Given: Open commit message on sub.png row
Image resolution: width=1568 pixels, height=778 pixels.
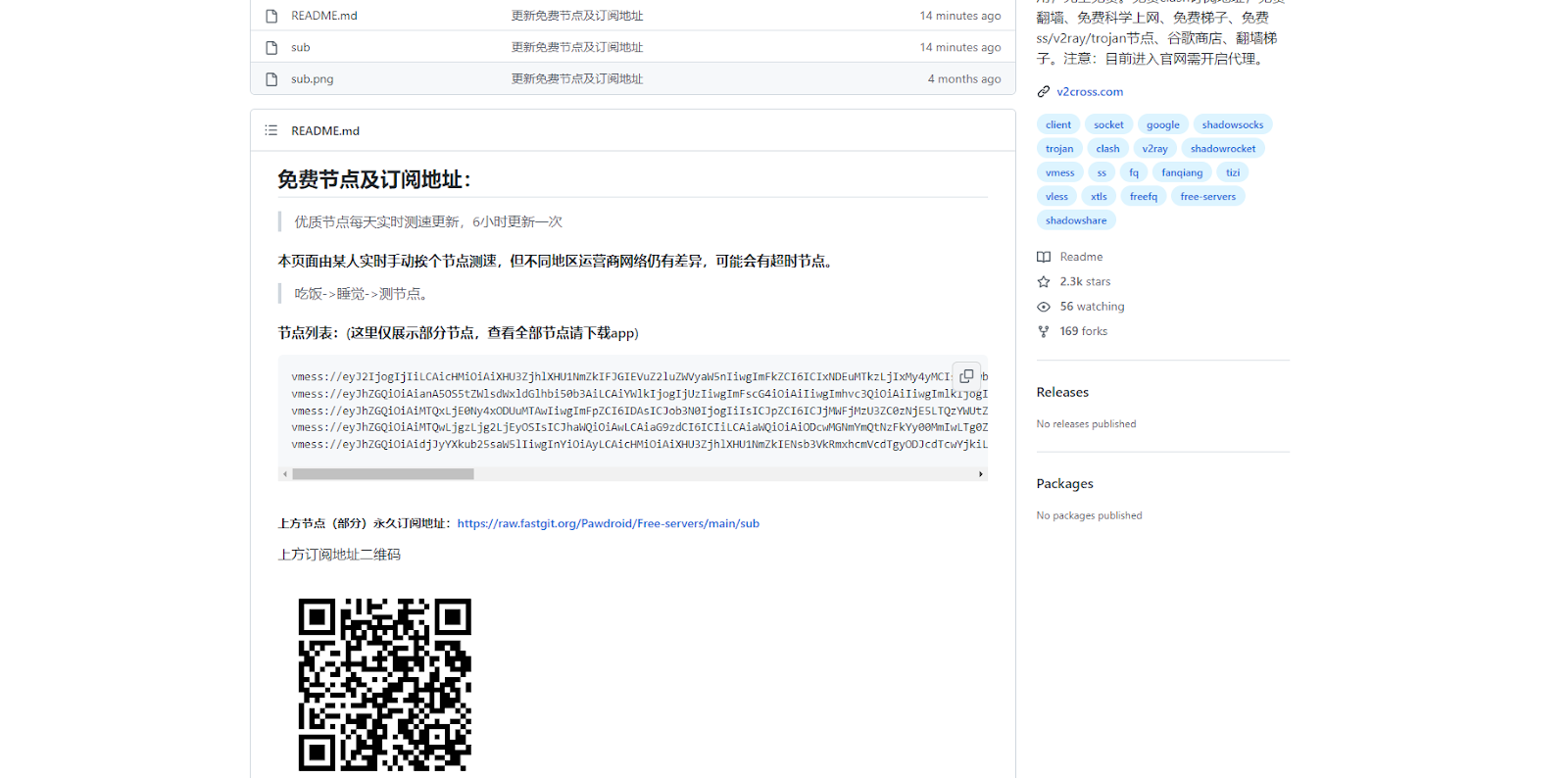Looking at the screenshot, I should click(577, 78).
